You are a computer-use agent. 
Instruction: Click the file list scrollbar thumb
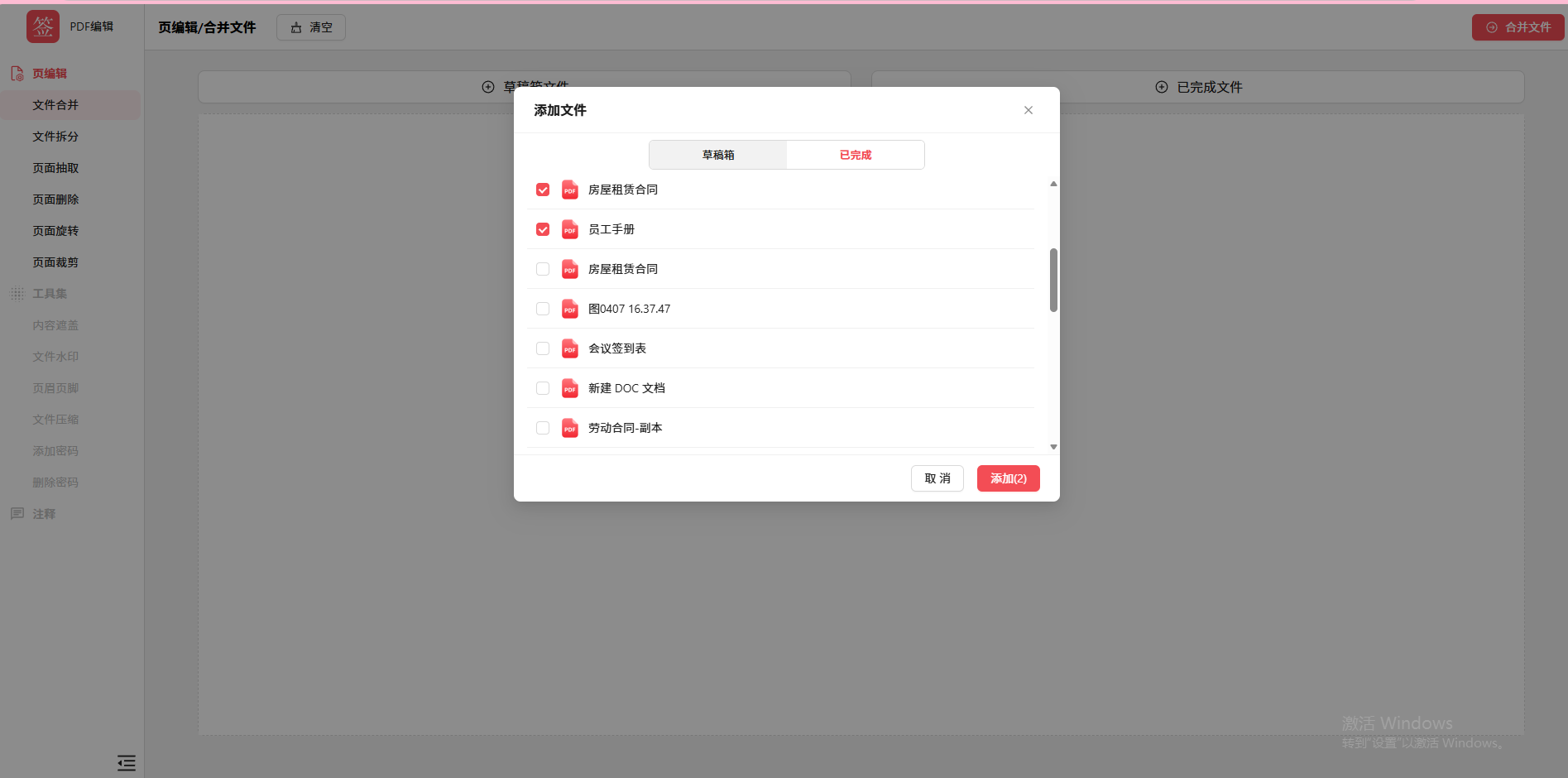pyautogui.click(x=1053, y=280)
